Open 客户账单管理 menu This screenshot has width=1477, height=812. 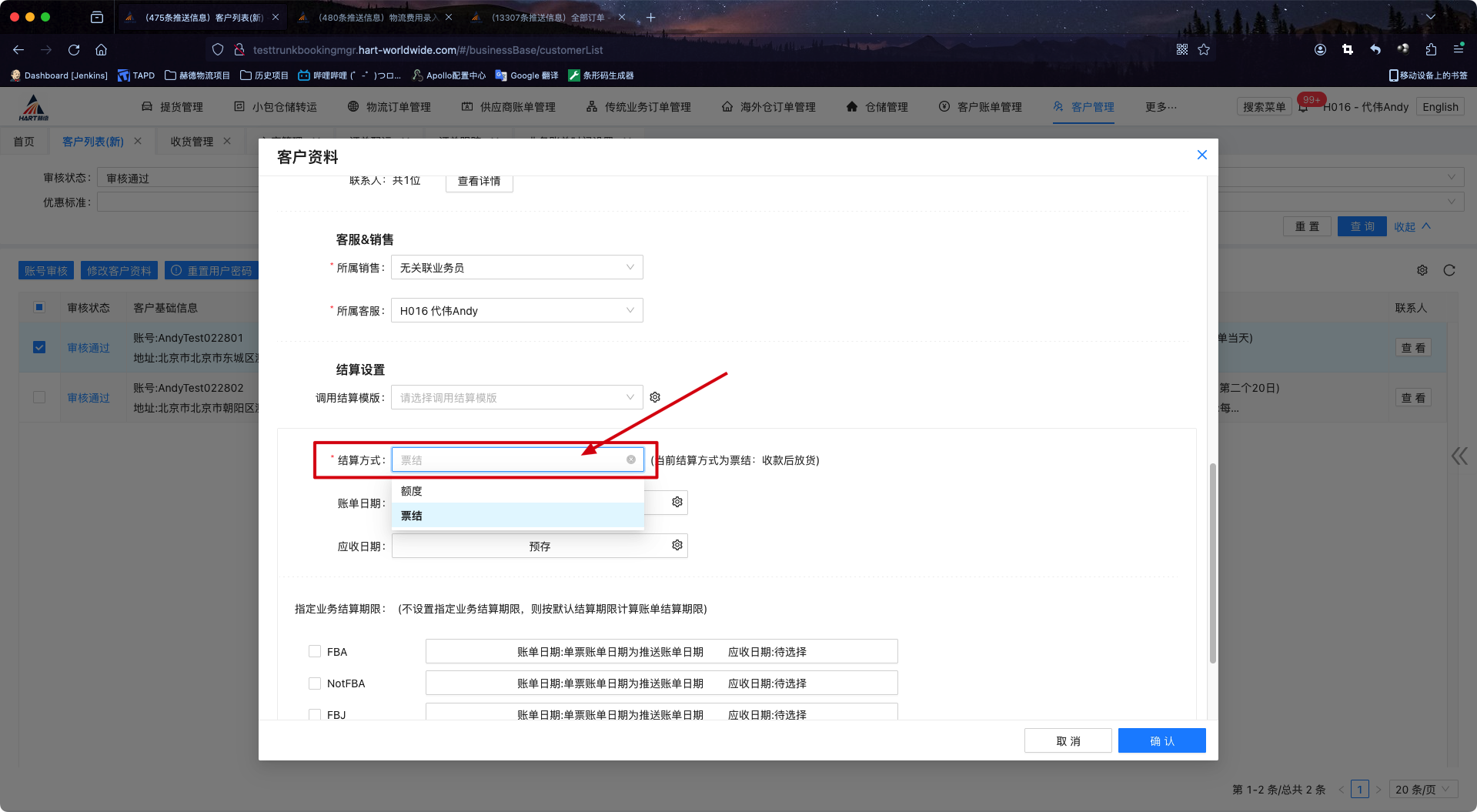981,107
